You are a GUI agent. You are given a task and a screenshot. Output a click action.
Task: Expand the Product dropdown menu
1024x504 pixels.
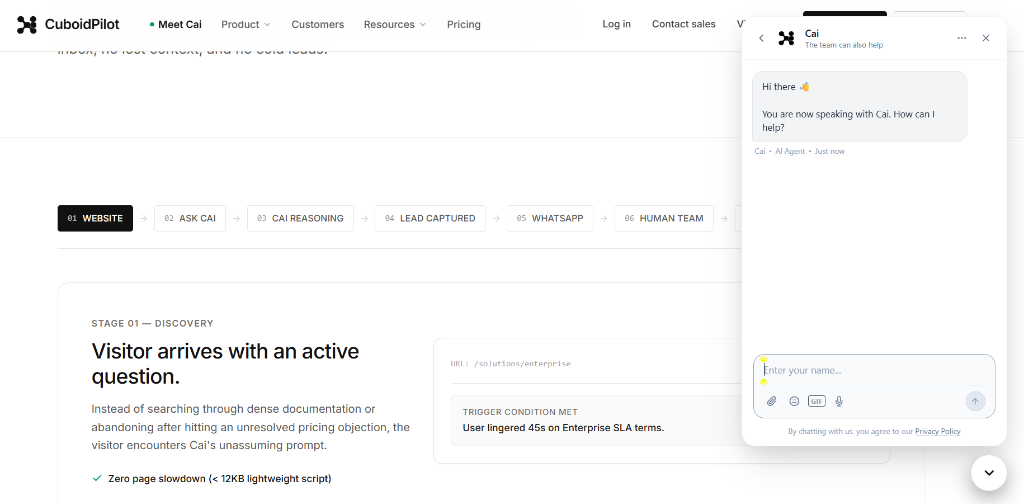(246, 25)
